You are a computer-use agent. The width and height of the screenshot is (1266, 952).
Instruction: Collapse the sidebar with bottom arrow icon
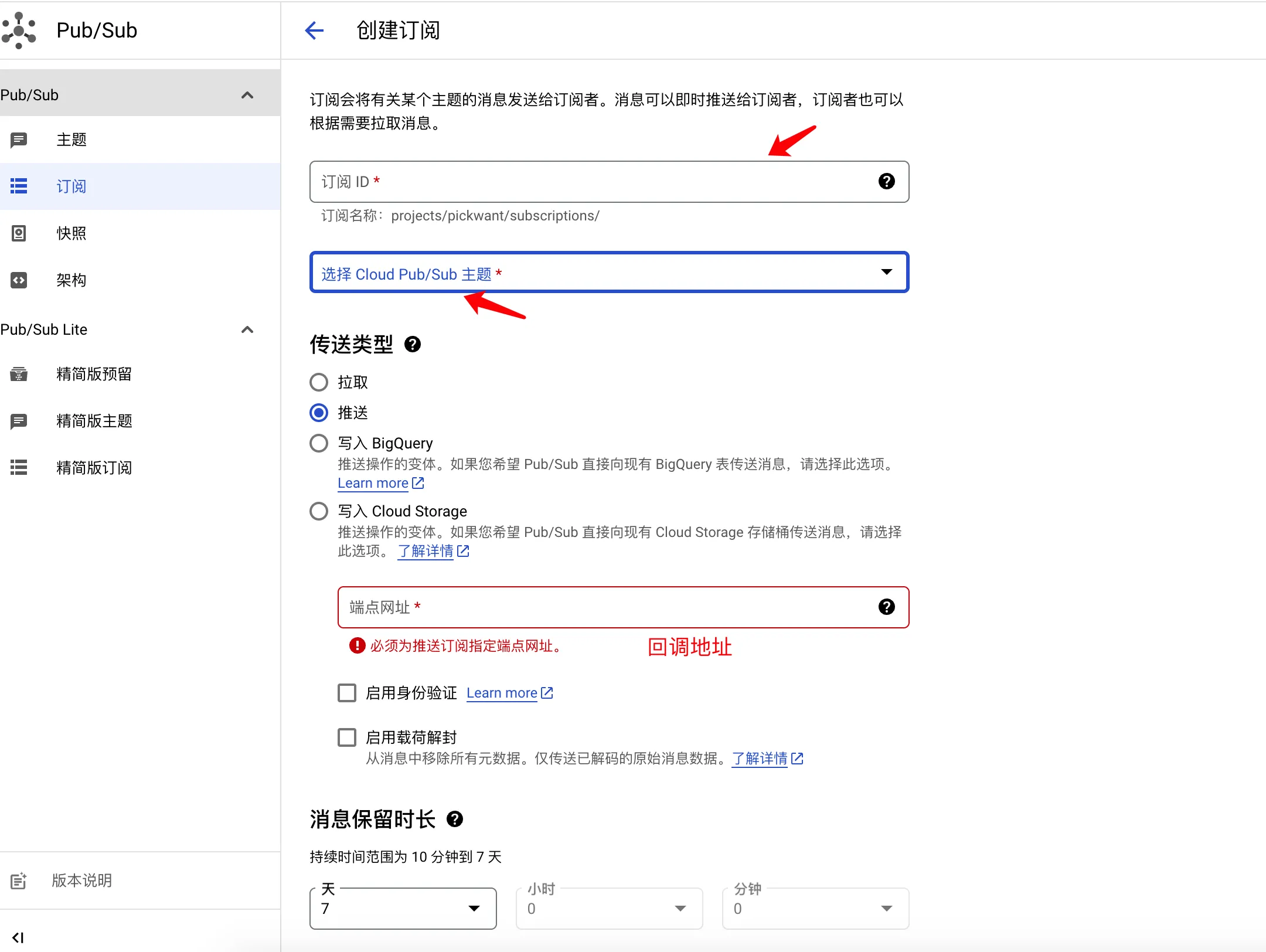pos(18,937)
